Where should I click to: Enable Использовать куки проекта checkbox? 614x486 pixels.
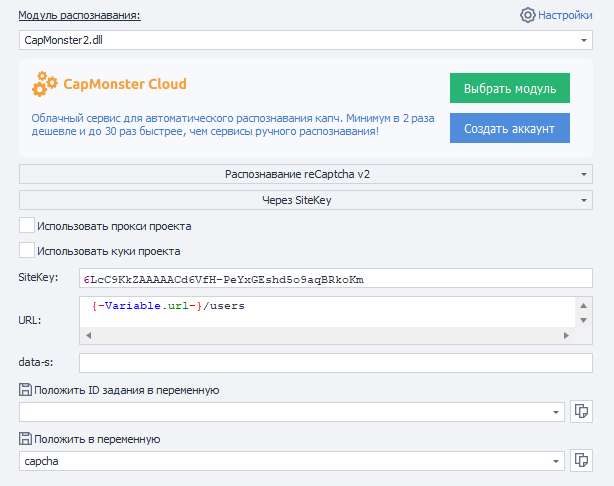coord(27,250)
